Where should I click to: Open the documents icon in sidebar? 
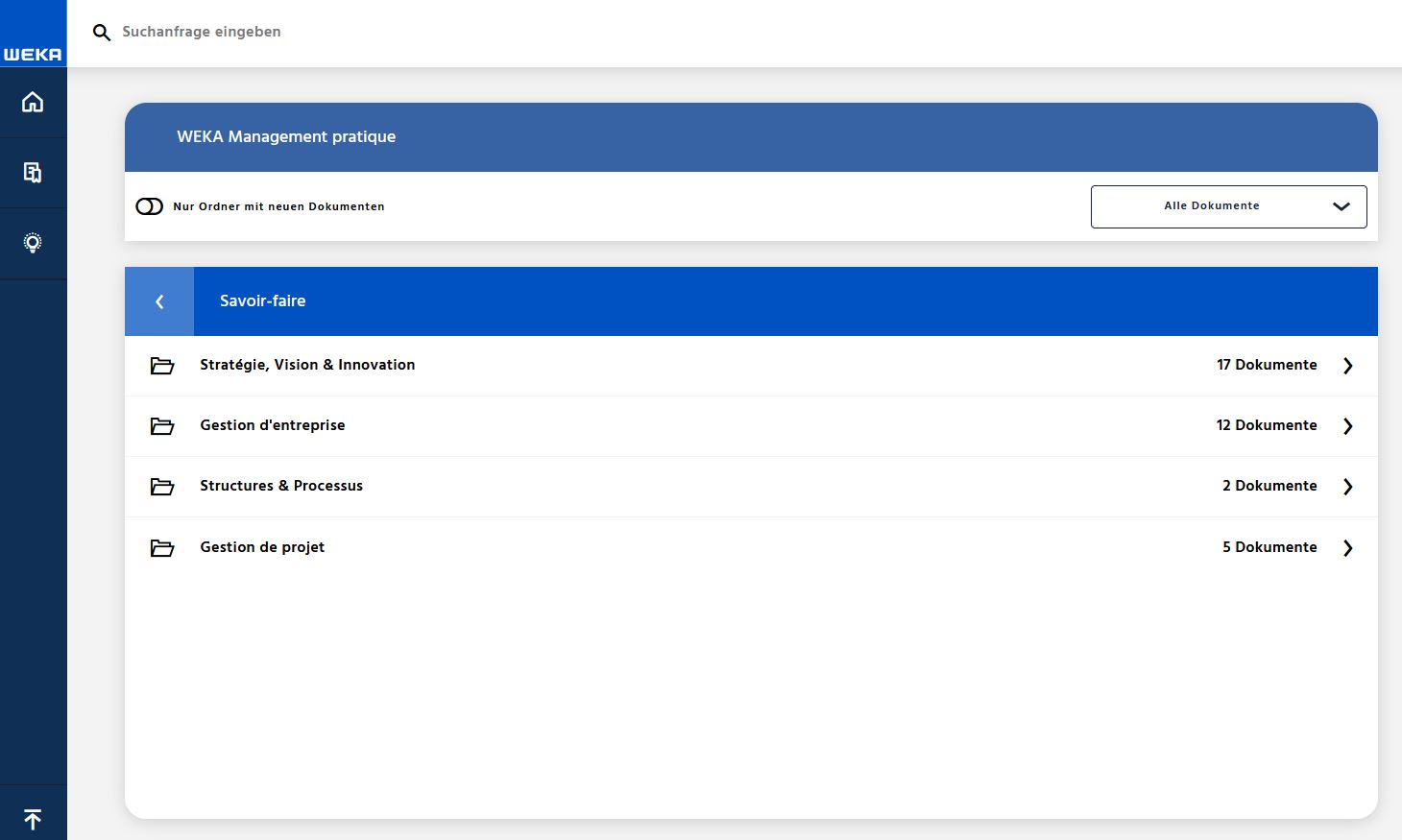tap(33, 173)
